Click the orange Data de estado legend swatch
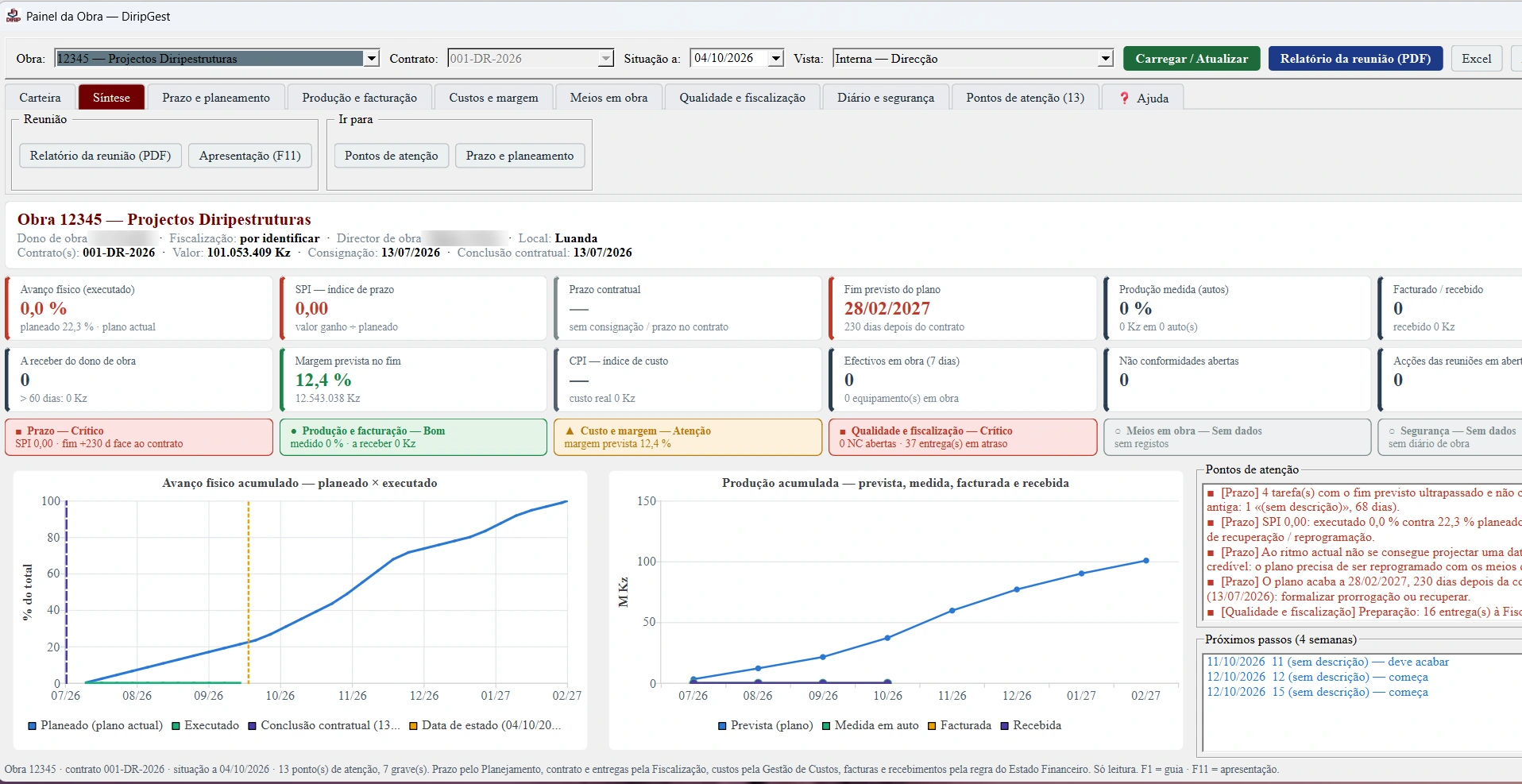Image resolution: width=1522 pixels, height=784 pixels. (414, 726)
